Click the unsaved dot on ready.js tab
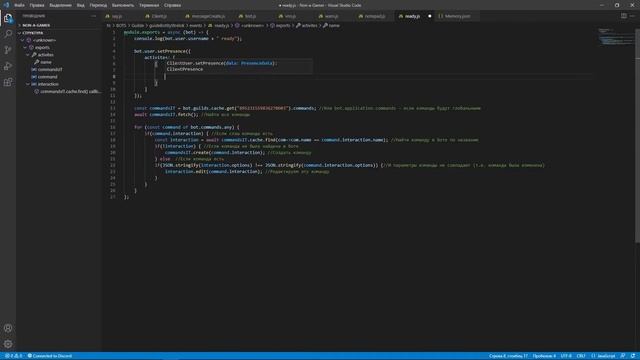The image size is (640, 360). point(429,16)
